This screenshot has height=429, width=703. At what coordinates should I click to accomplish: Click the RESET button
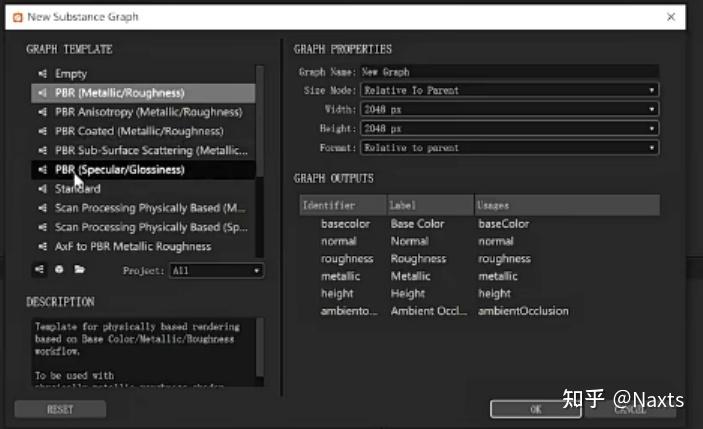pyautogui.click(x=60, y=409)
